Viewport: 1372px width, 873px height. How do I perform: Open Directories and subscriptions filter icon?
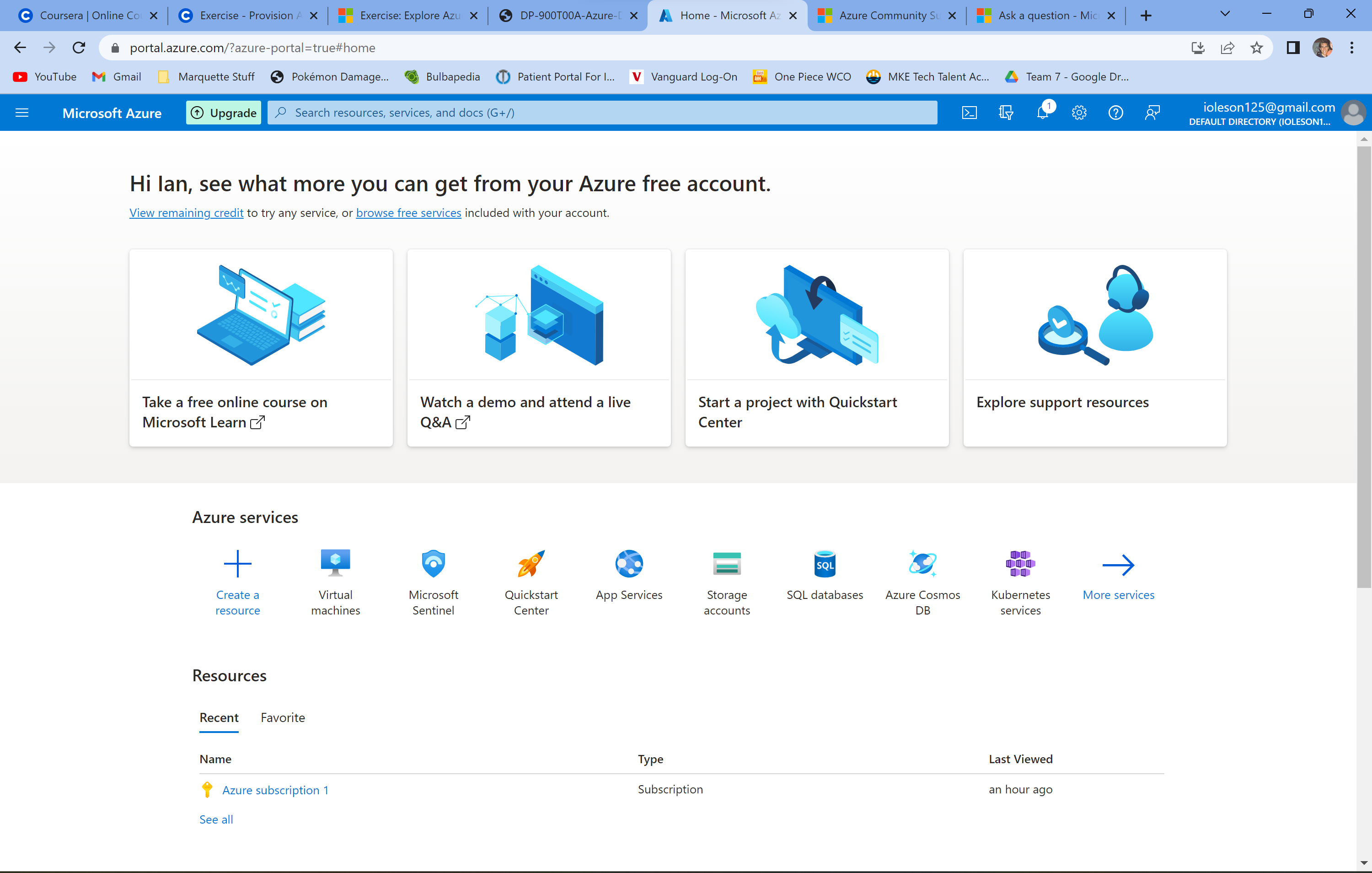1006,113
